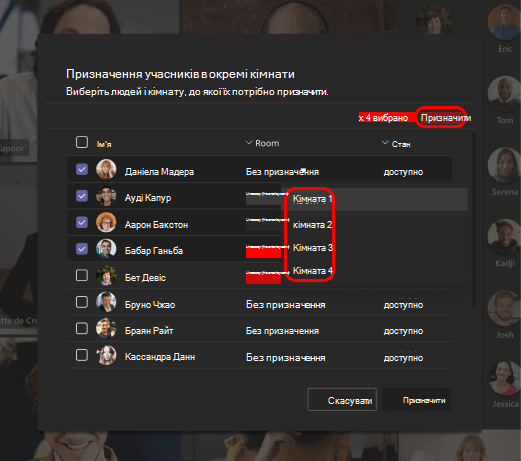Click Kadji's avatar in background meeting
The height and width of the screenshot is (461, 521).
[504, 237]
